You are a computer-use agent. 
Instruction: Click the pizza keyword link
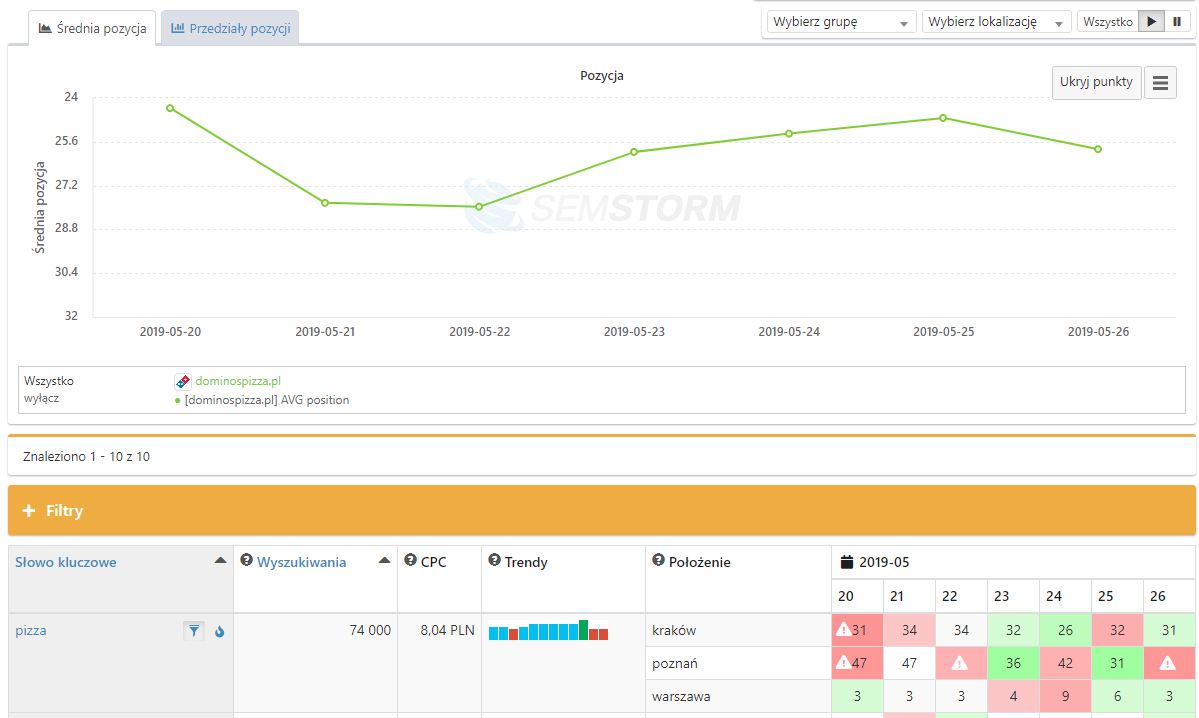pos(31,631)
